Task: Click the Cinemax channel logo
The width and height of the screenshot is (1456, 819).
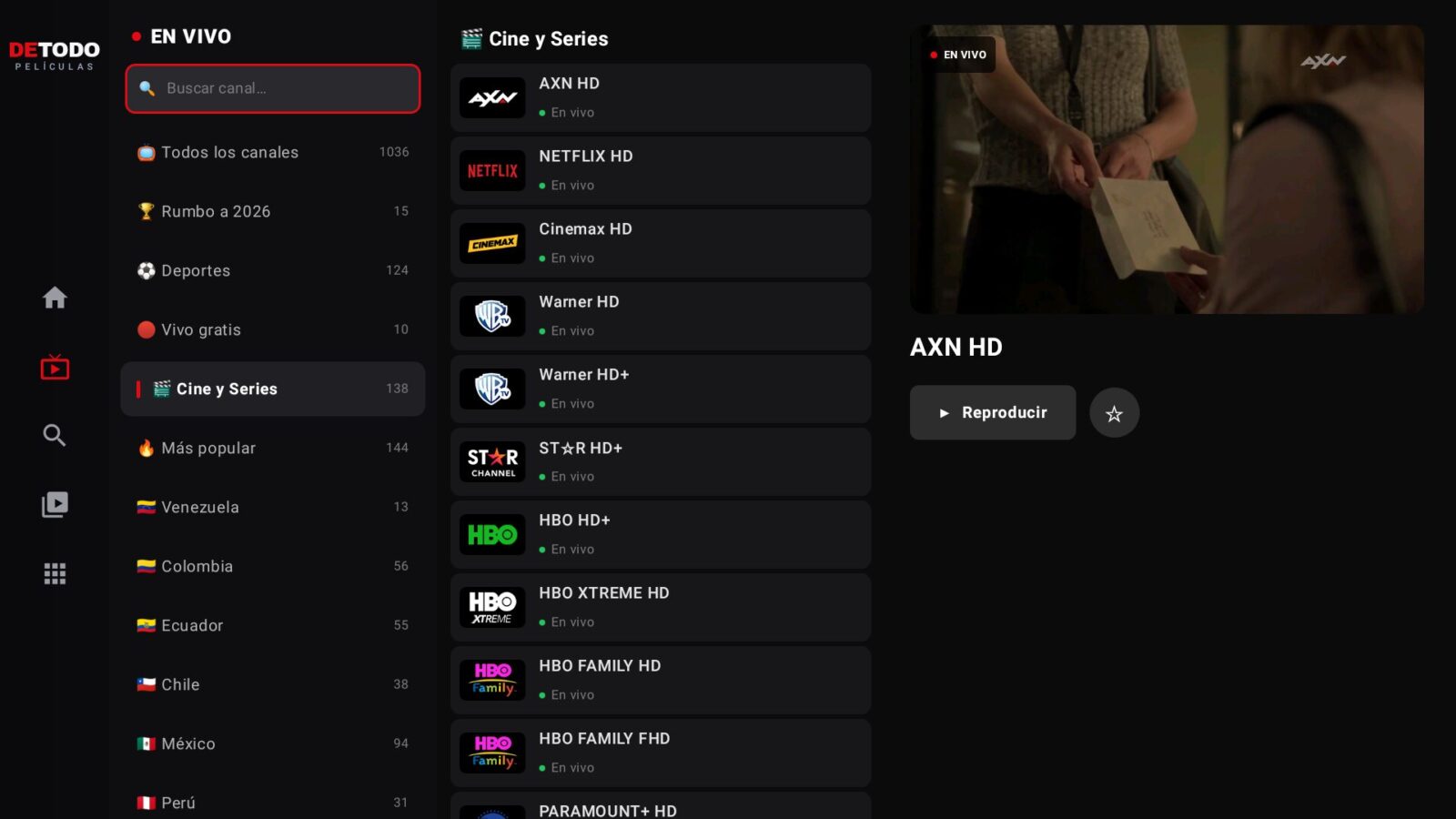Action: coord(492,244)
